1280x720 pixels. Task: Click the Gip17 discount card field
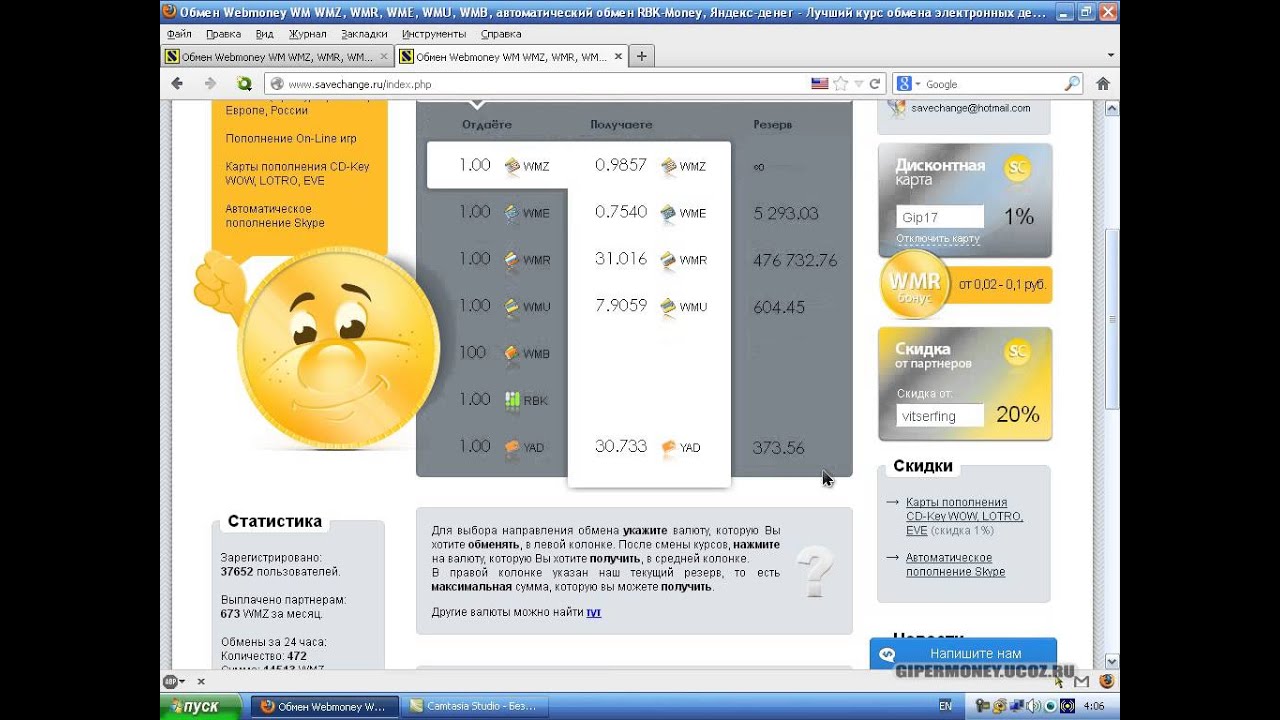pyautogui.click(x=940, y=217)
